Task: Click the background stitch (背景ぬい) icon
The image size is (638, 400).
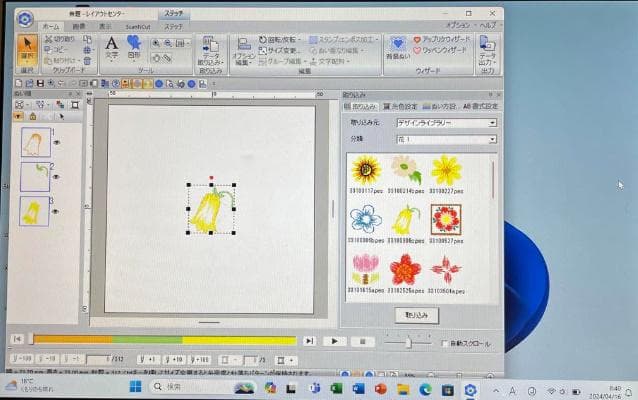Action: pyautogui.click(x=398, y=48)
